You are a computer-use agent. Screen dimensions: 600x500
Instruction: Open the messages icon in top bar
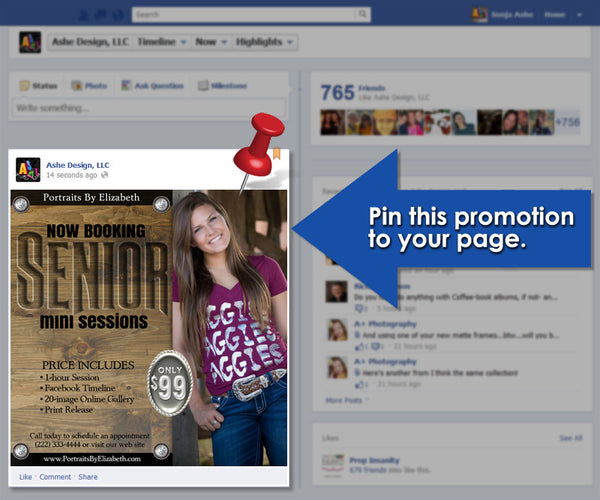click(x=100, y=15)
